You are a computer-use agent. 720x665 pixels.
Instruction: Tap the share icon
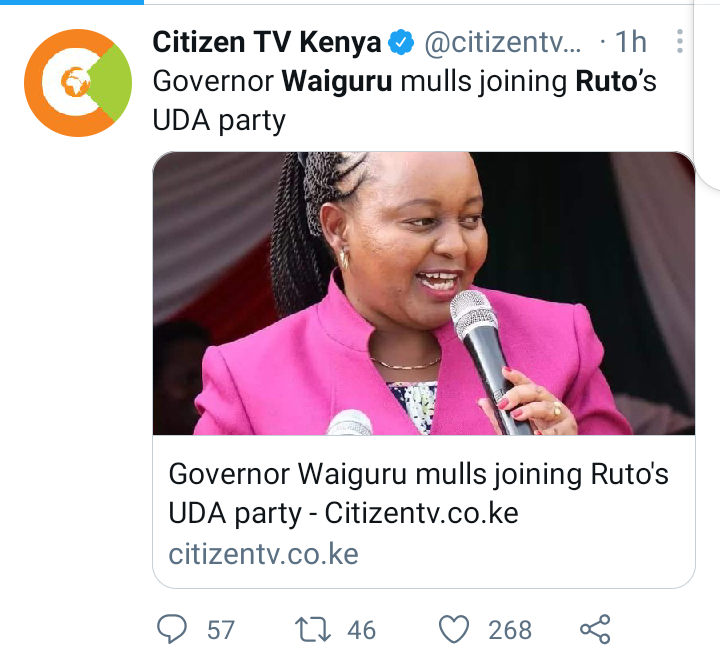595,629
